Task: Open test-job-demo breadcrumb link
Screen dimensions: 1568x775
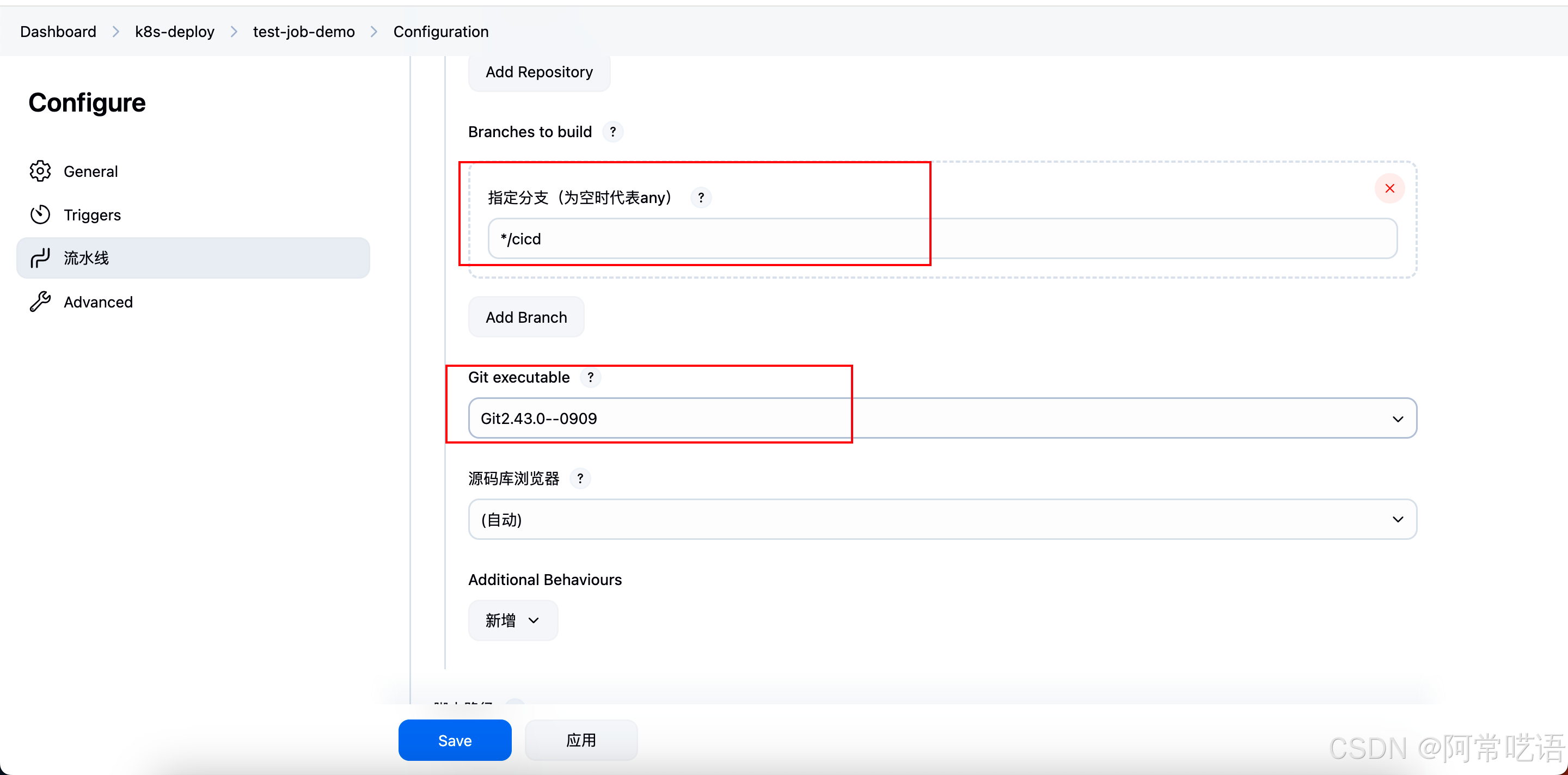Action: (304, 32)
